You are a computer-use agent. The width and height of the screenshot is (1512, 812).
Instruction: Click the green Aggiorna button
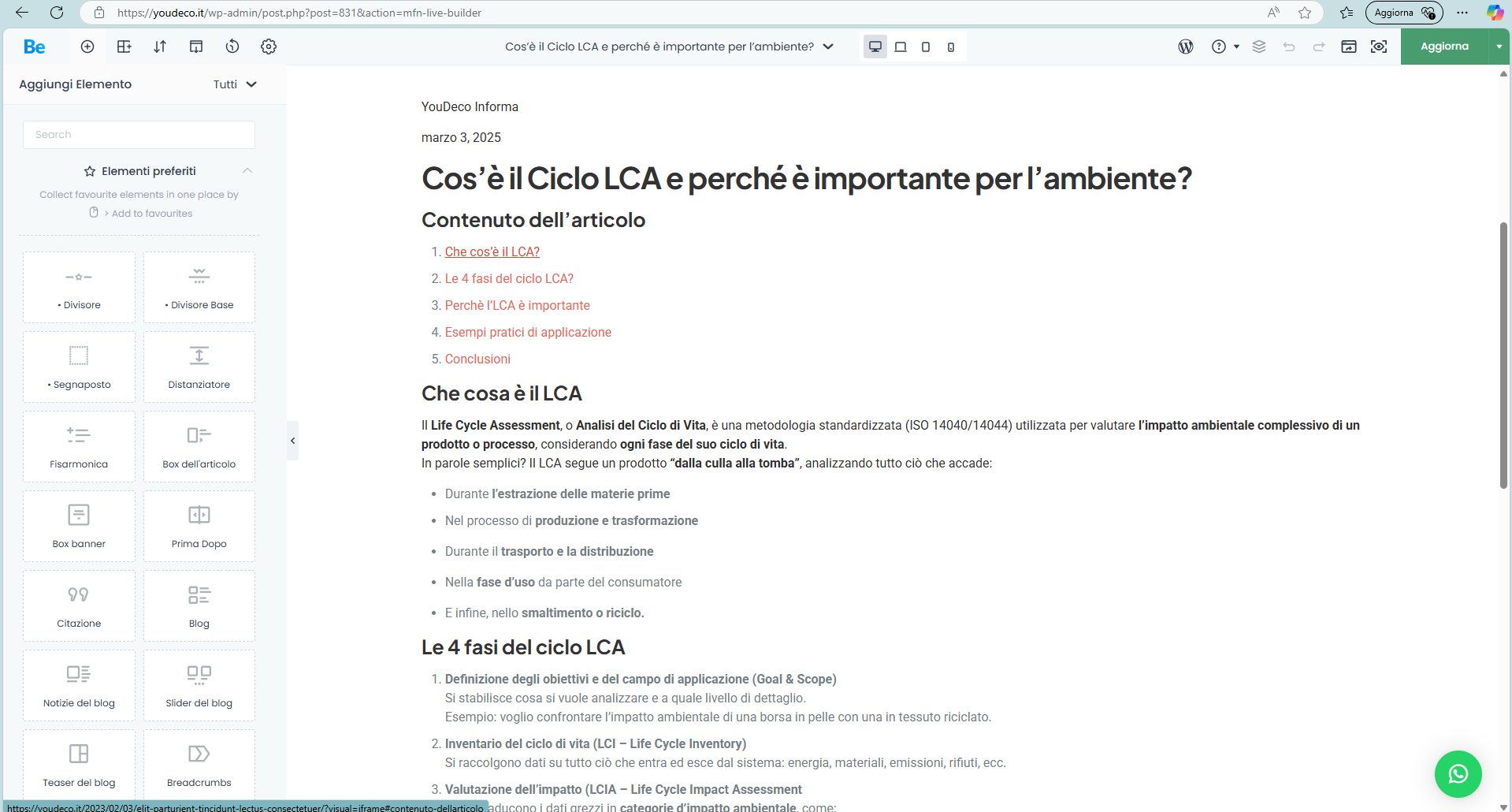tap(1443, 47)
